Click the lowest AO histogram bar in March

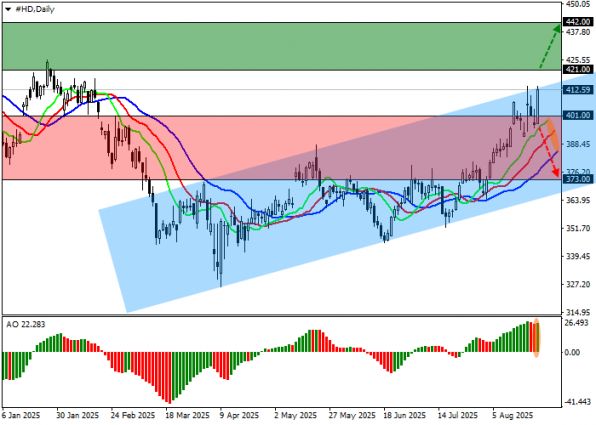point(169,377)
